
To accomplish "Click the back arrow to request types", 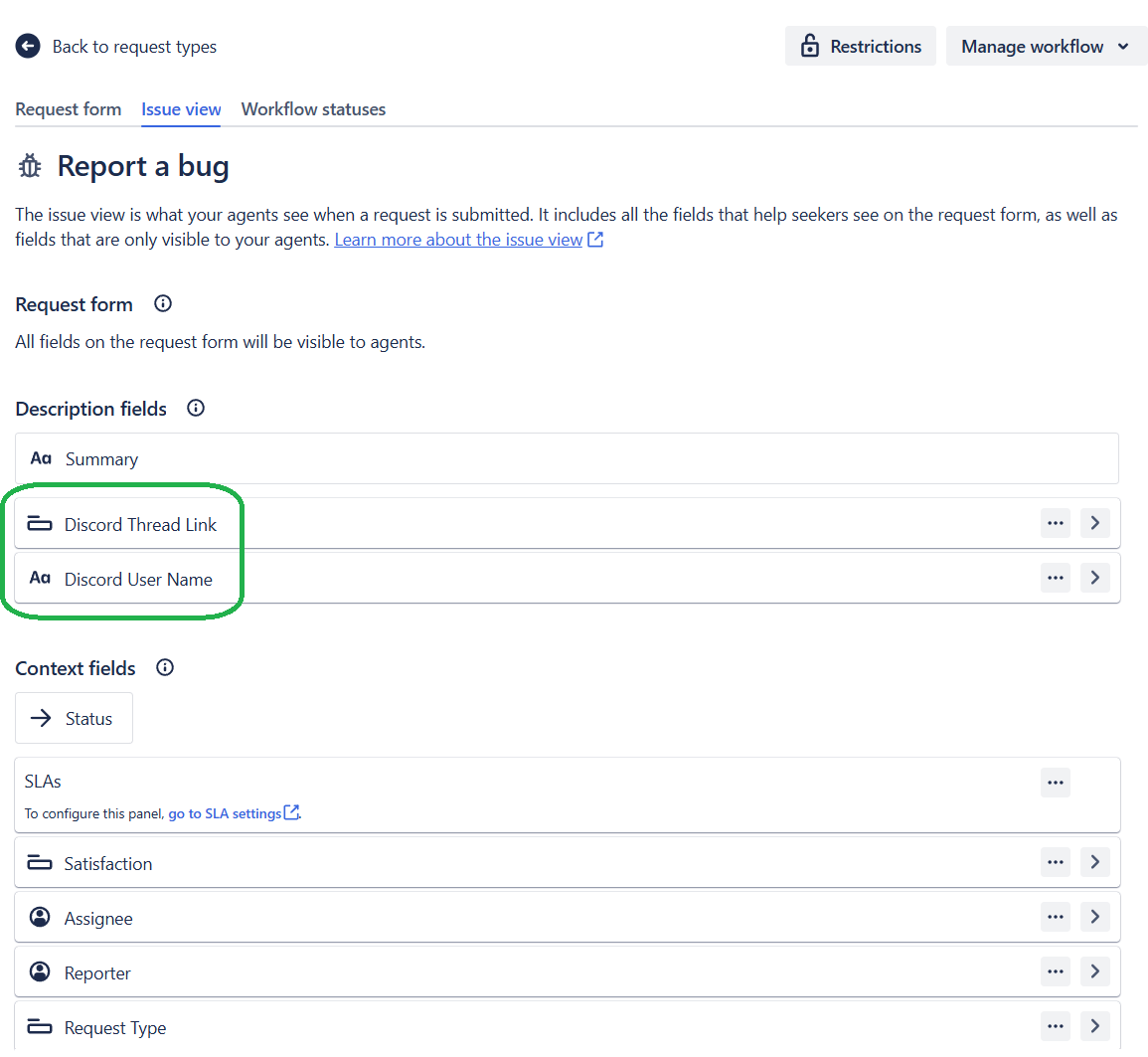I will click(27, 46).
